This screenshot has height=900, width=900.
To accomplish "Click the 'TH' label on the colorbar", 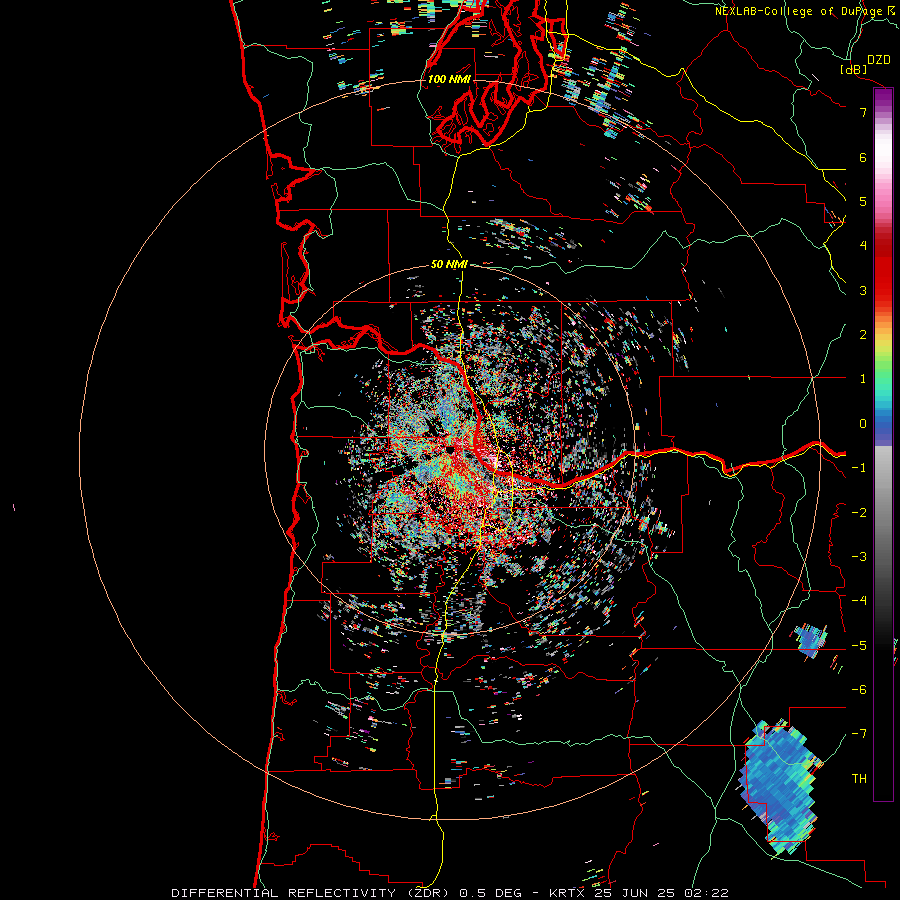I will 859,778.
